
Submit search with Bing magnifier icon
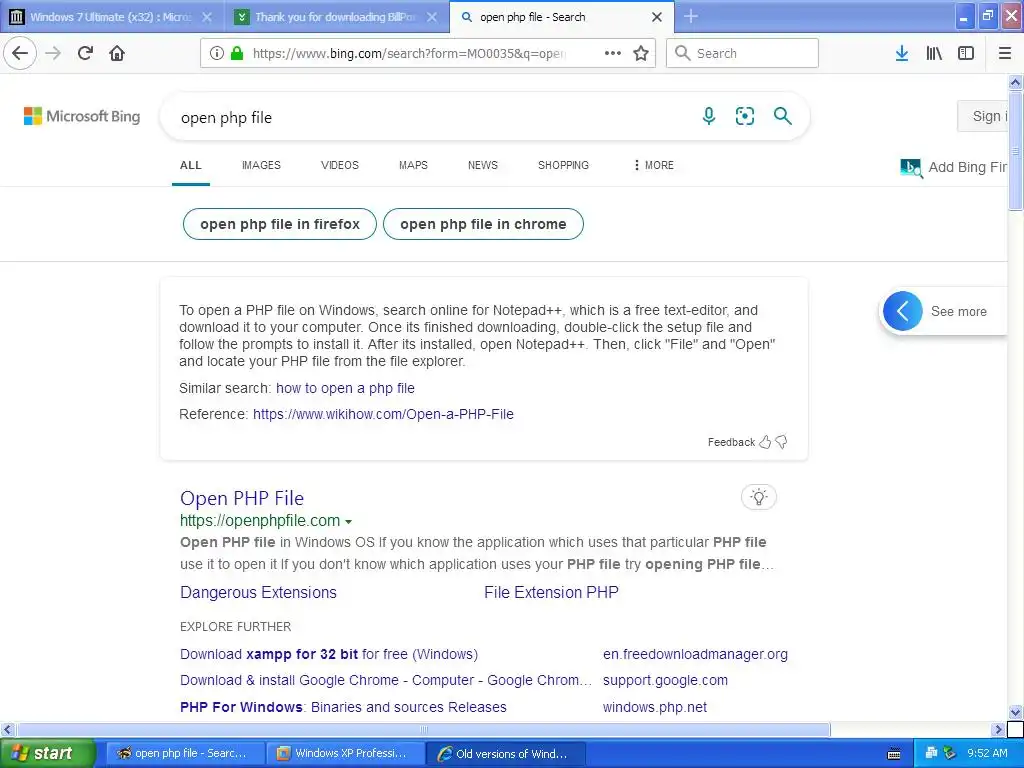(782, 116)
